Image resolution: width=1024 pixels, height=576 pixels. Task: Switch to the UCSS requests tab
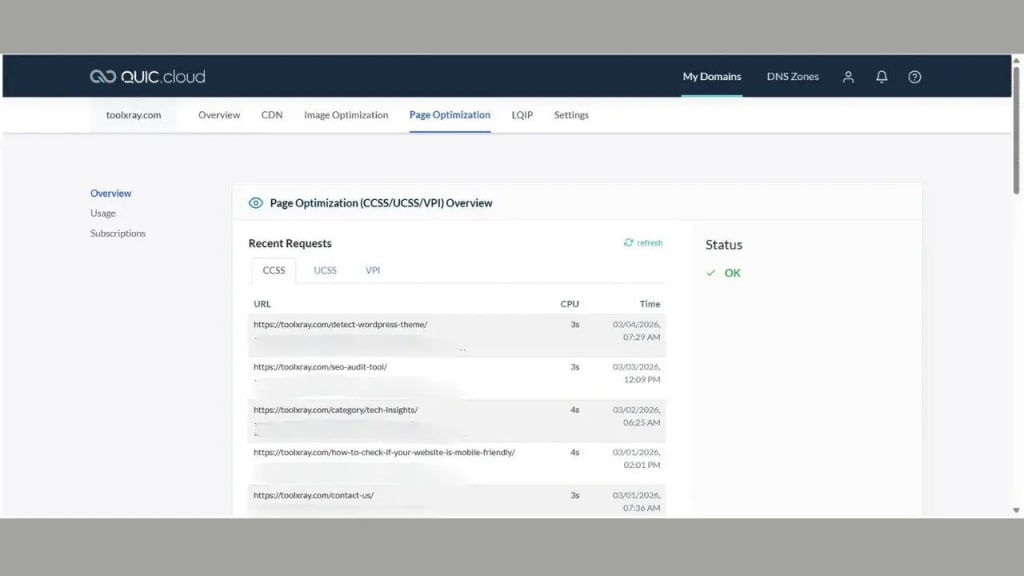[324, 270]
